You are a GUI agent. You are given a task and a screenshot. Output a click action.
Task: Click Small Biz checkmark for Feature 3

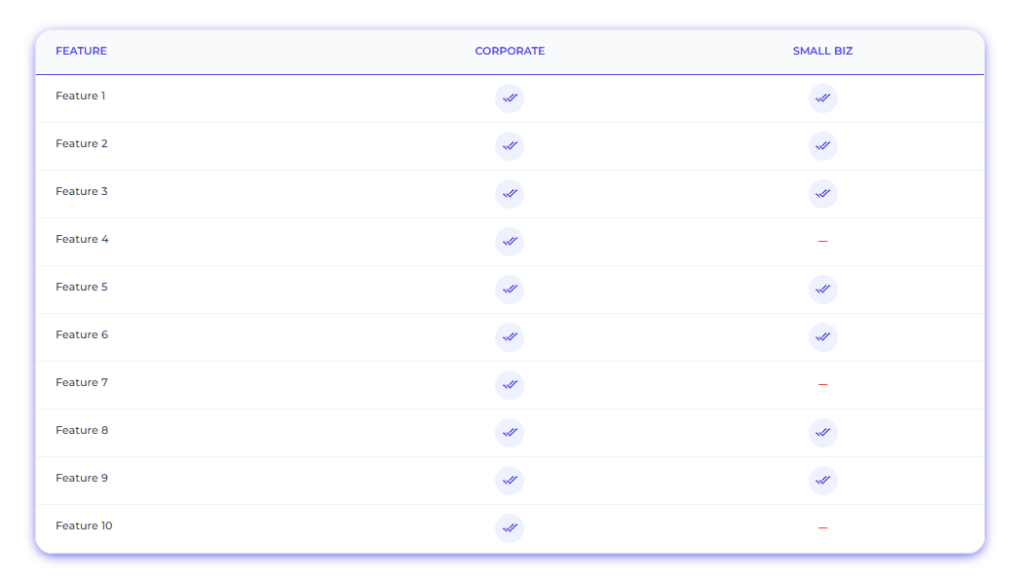click(823, 194)
